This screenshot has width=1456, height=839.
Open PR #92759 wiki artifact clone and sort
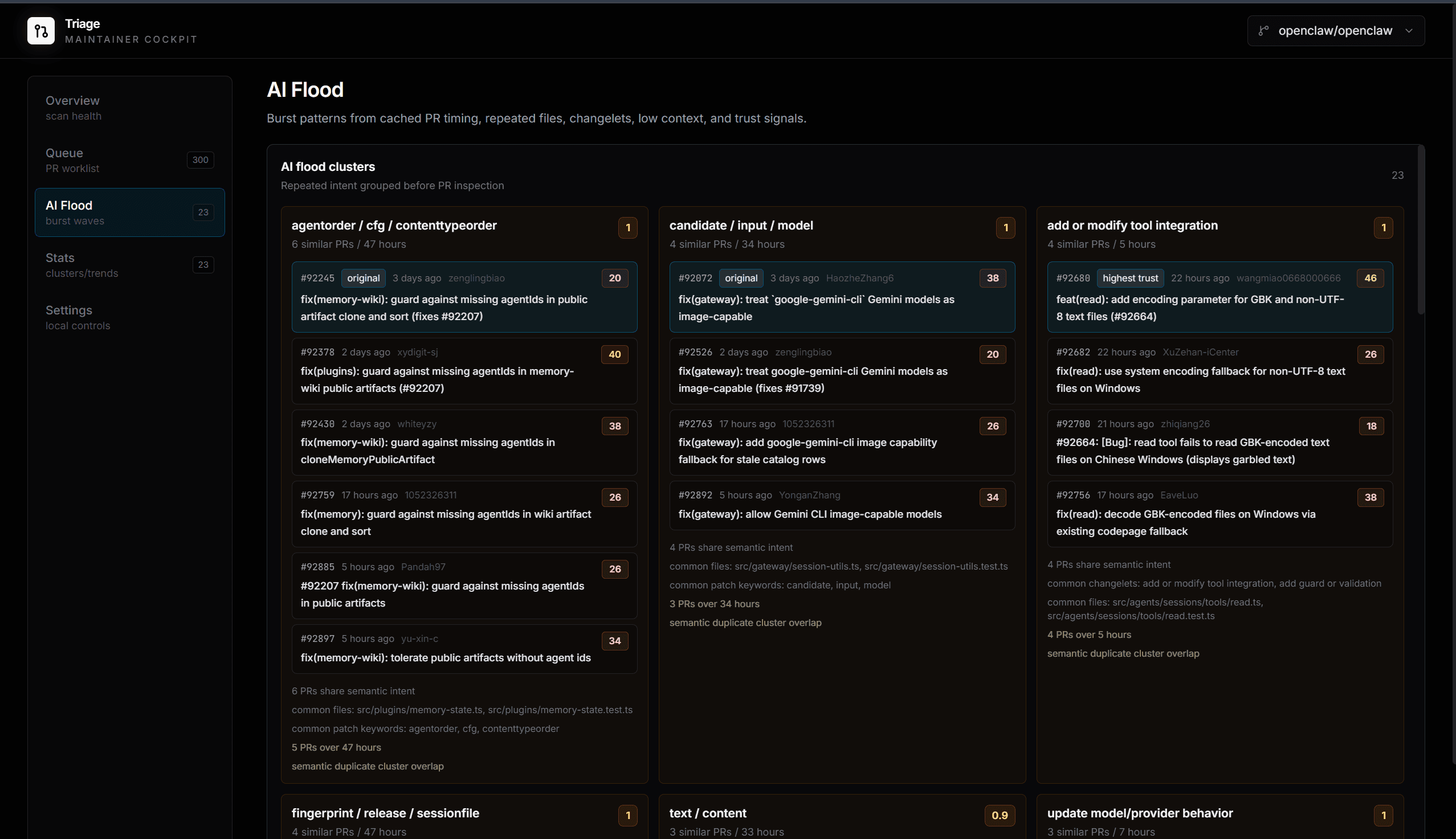(x=464, y=514)
